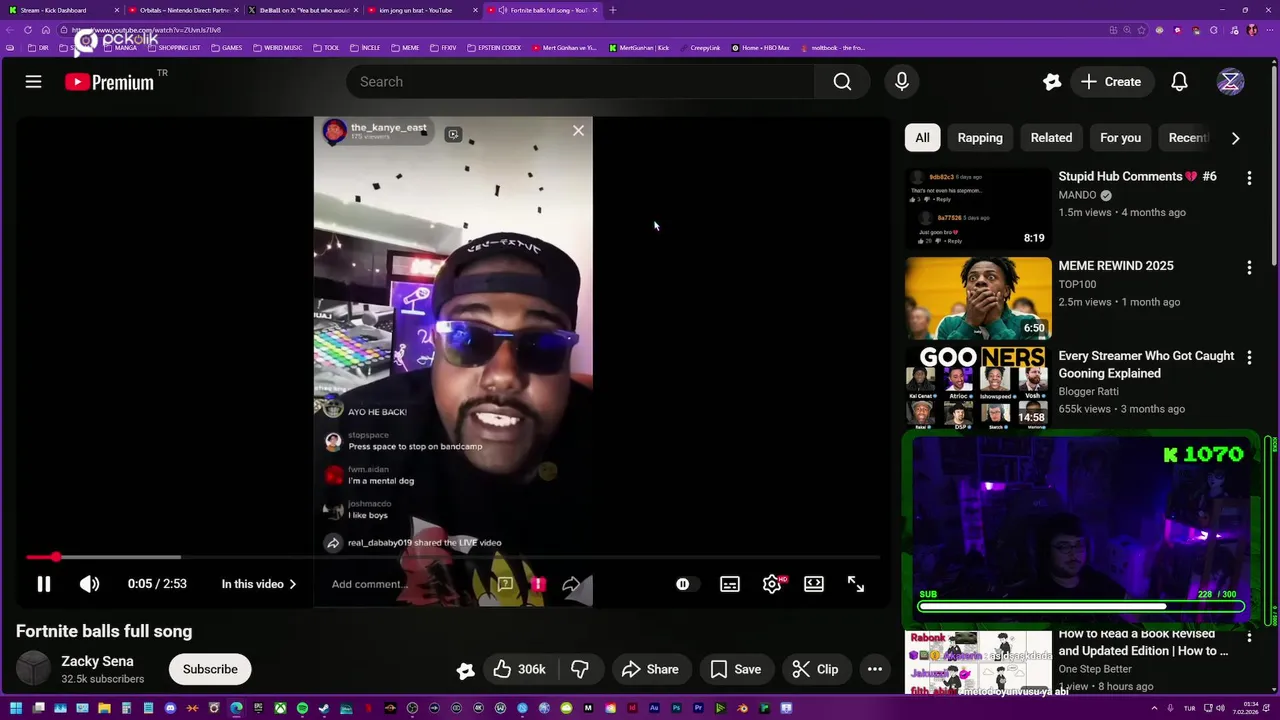Click the browser reload button
1280x720 pixels.
coord(28,30)
